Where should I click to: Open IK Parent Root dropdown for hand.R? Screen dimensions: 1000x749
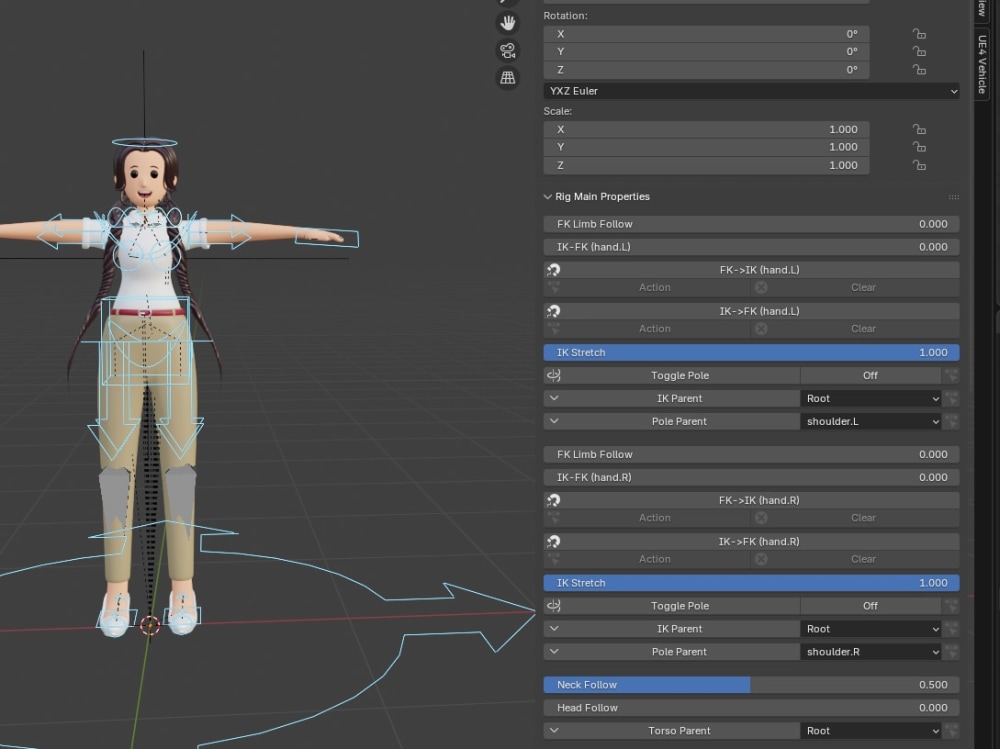pyautogui.click(x=871, y=628)
